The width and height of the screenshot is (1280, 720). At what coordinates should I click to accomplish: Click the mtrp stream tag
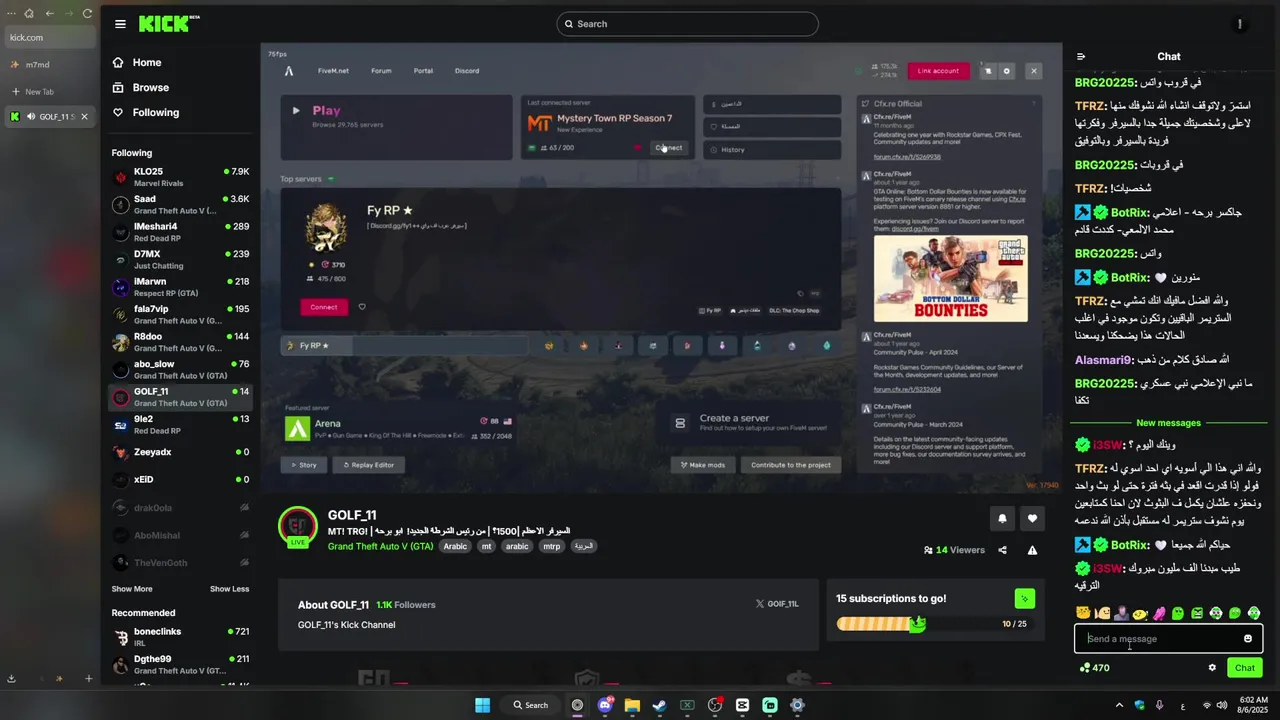tap(551, 546)
